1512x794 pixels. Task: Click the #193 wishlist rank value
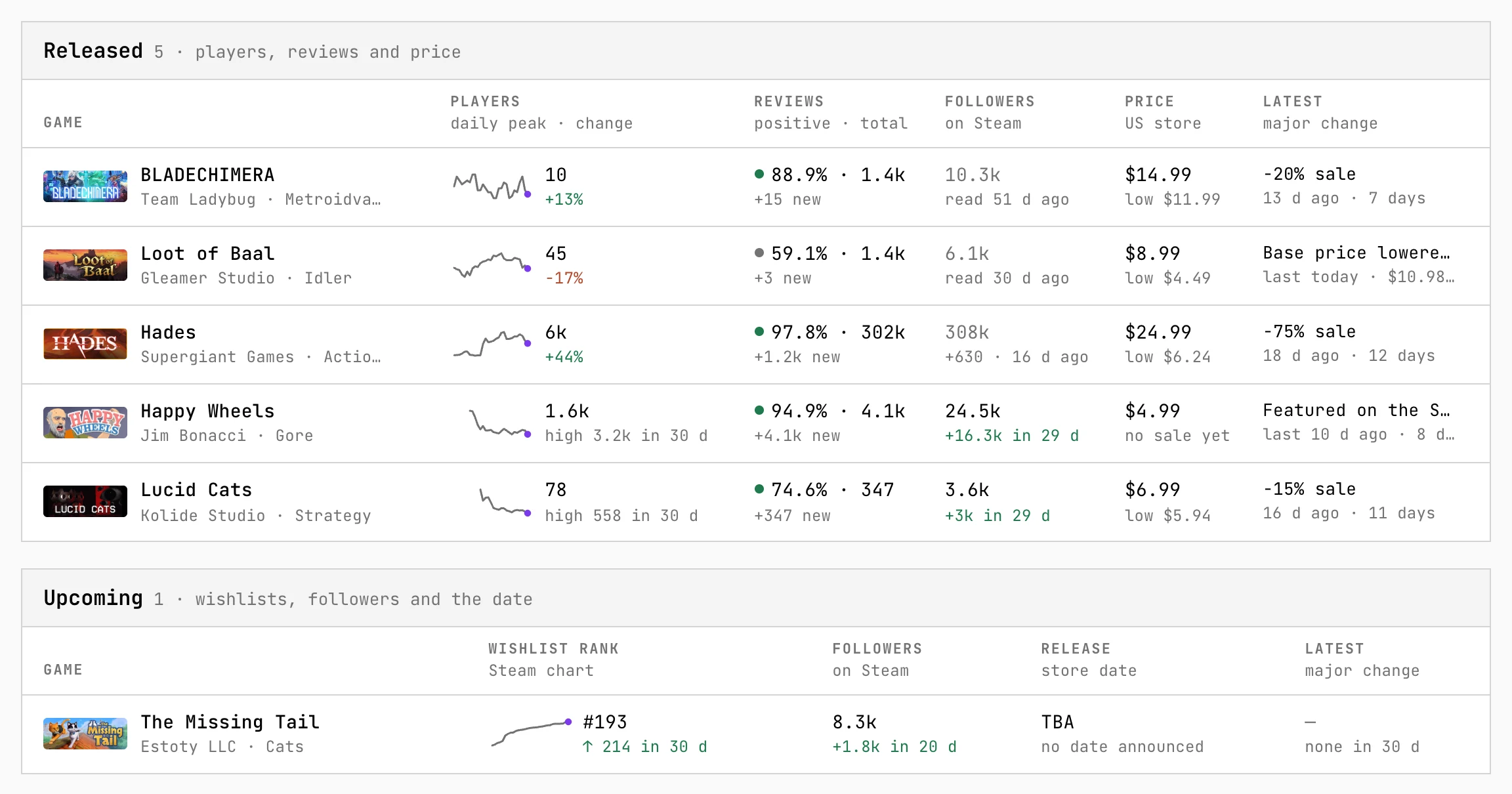[x=604, y=722]
